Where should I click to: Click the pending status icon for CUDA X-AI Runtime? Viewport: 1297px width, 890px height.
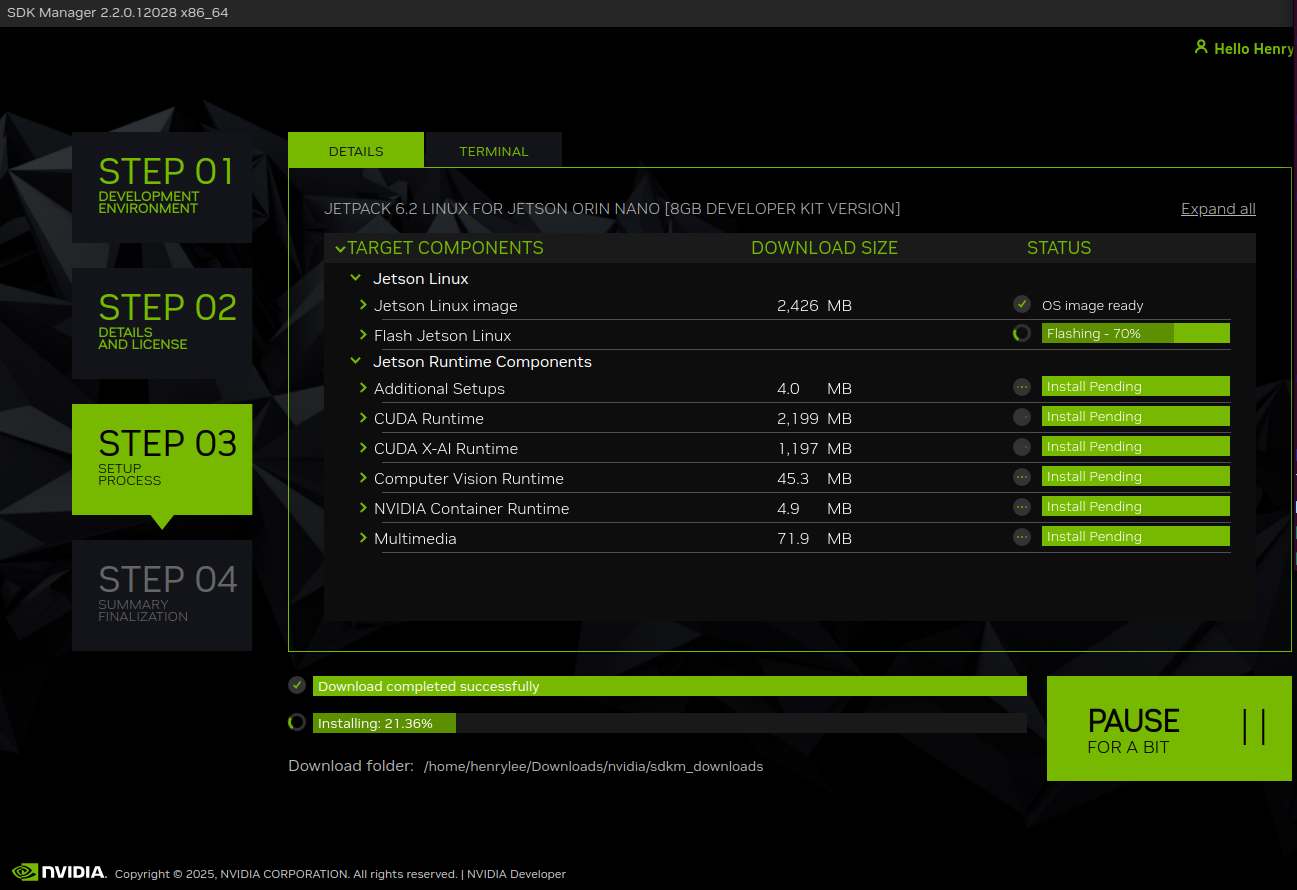(x=1021, y=447)
